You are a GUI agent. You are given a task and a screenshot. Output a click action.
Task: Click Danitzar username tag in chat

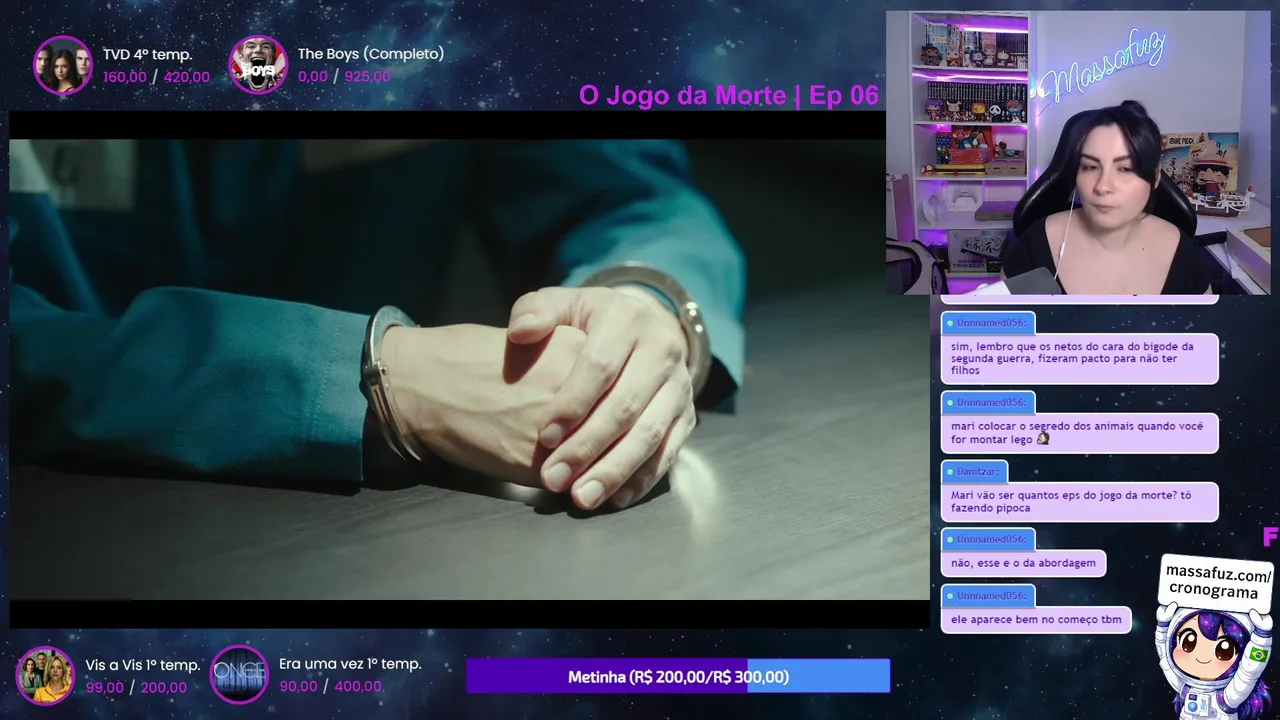click(974, 470)
